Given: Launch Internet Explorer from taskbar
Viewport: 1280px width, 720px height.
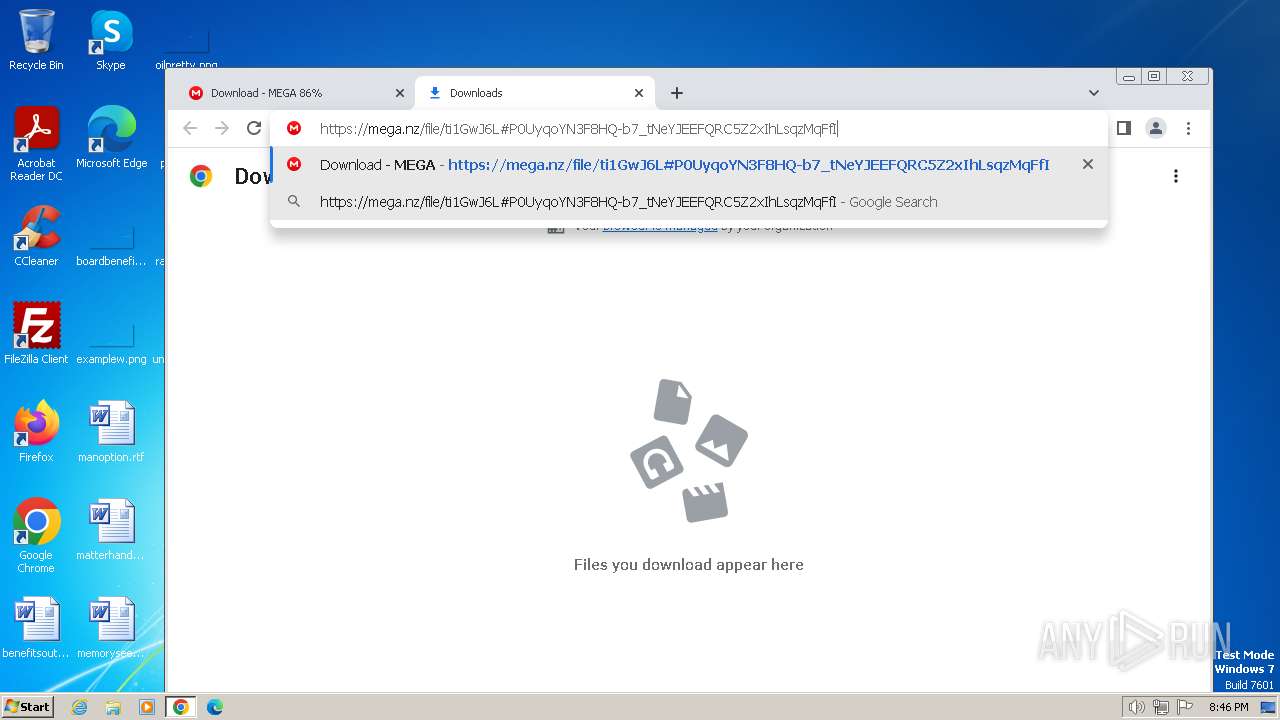Looking at the screenshot, I should [x=80, y=707].
